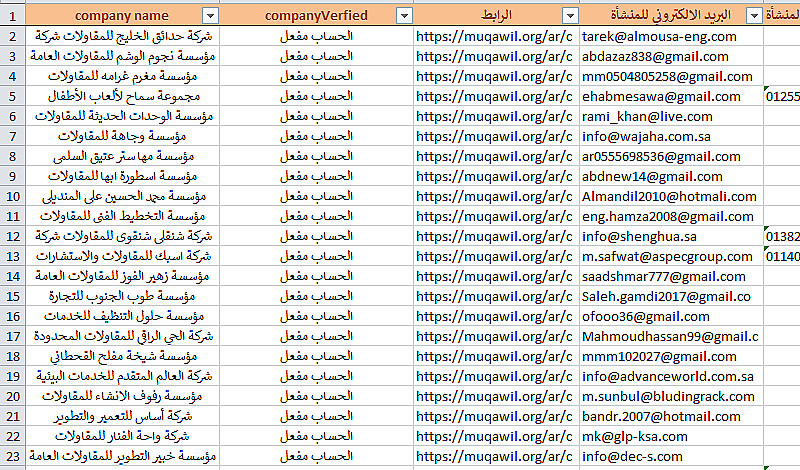This screenshot has height=470, width=800.
Task: Select the البريد الالكتروني للمنشأة header cell
Action: click(671, 15)
